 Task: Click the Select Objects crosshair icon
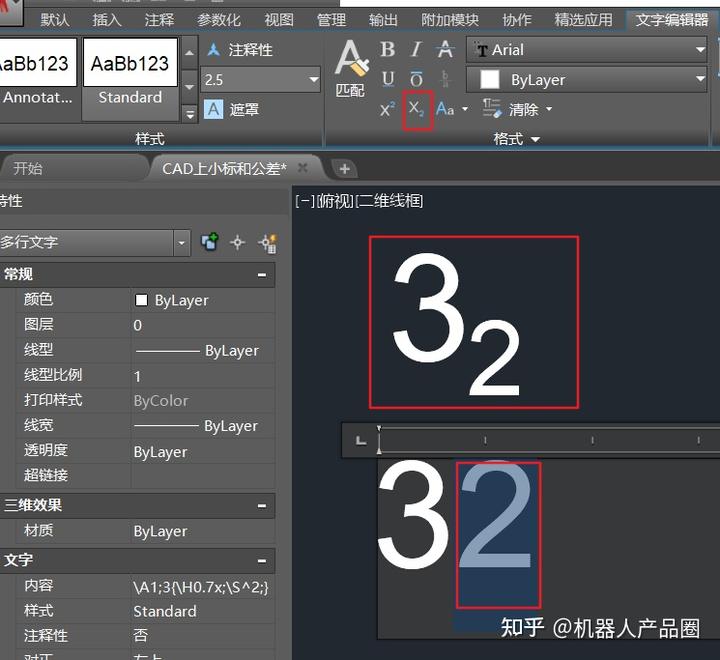pyautogui.click(x=237, y=242)
